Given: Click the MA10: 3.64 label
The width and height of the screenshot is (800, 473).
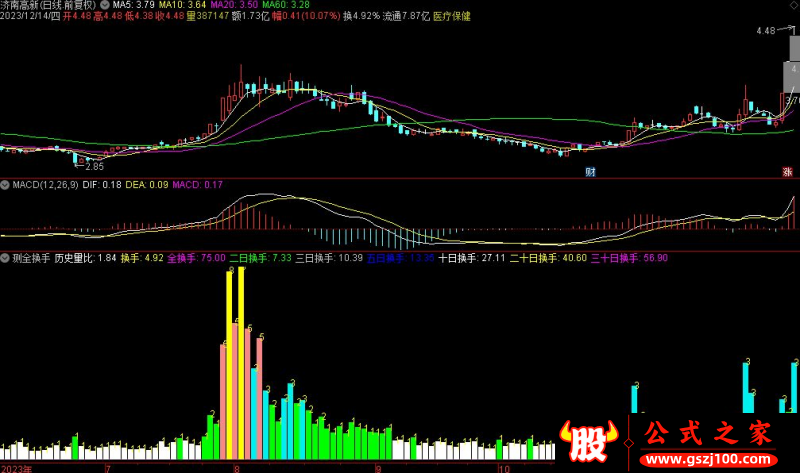Looking at the screenshot, I should (x=182, y=5).
